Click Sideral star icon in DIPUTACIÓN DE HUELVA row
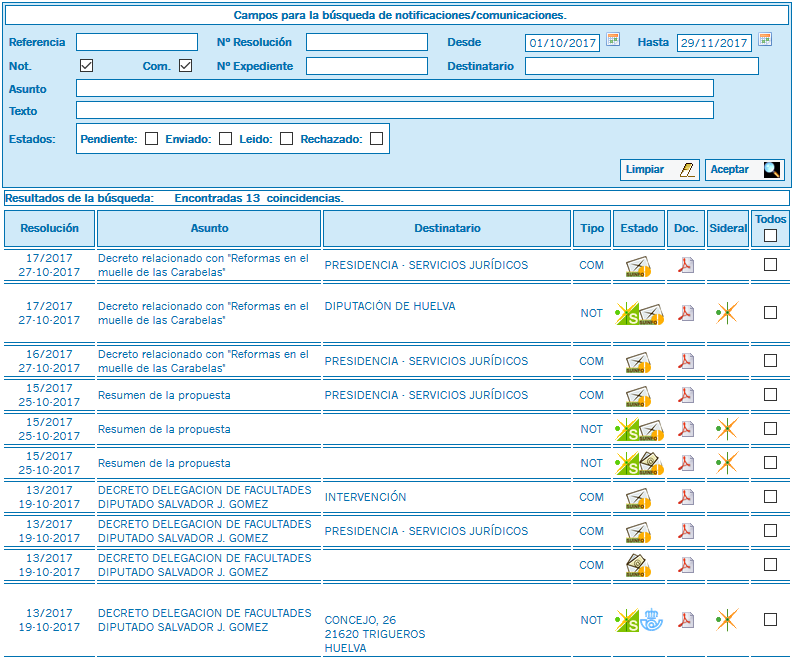The image size is (795, 658). 727,313
